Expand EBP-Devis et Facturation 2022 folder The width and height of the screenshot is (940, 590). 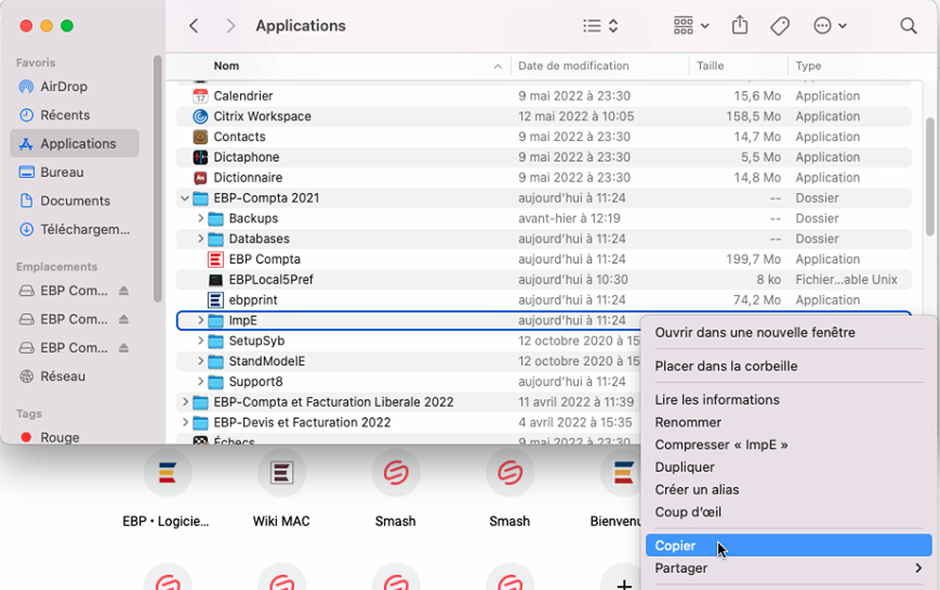[185, 422]
